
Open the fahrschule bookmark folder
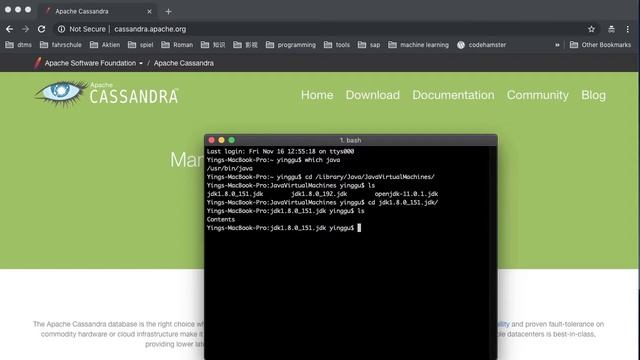tap(61, 45)
